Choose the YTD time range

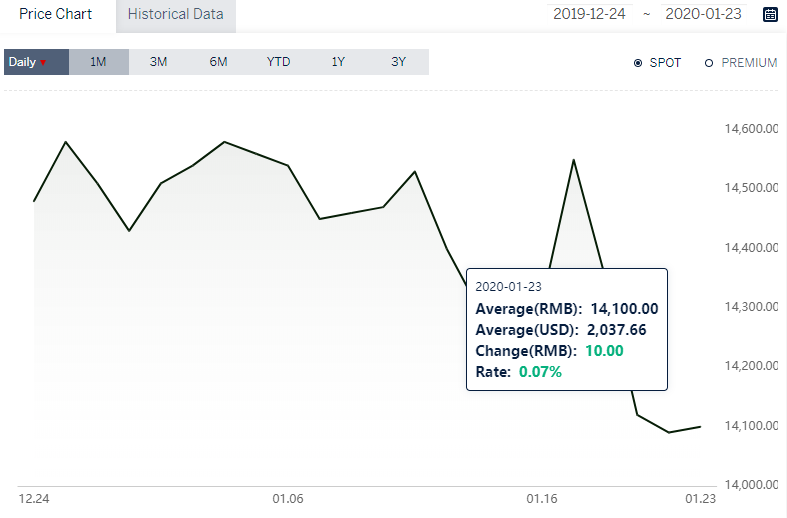click(279, 62)
